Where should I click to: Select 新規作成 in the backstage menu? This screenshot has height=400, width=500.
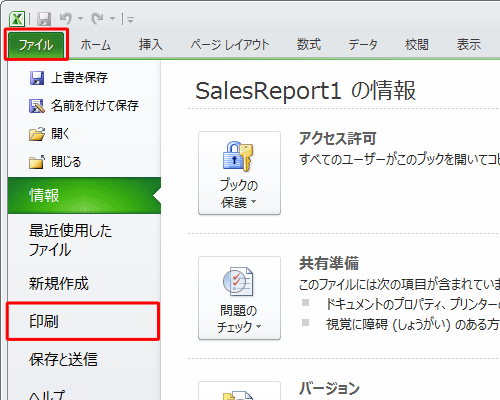(x=84, y=283)
